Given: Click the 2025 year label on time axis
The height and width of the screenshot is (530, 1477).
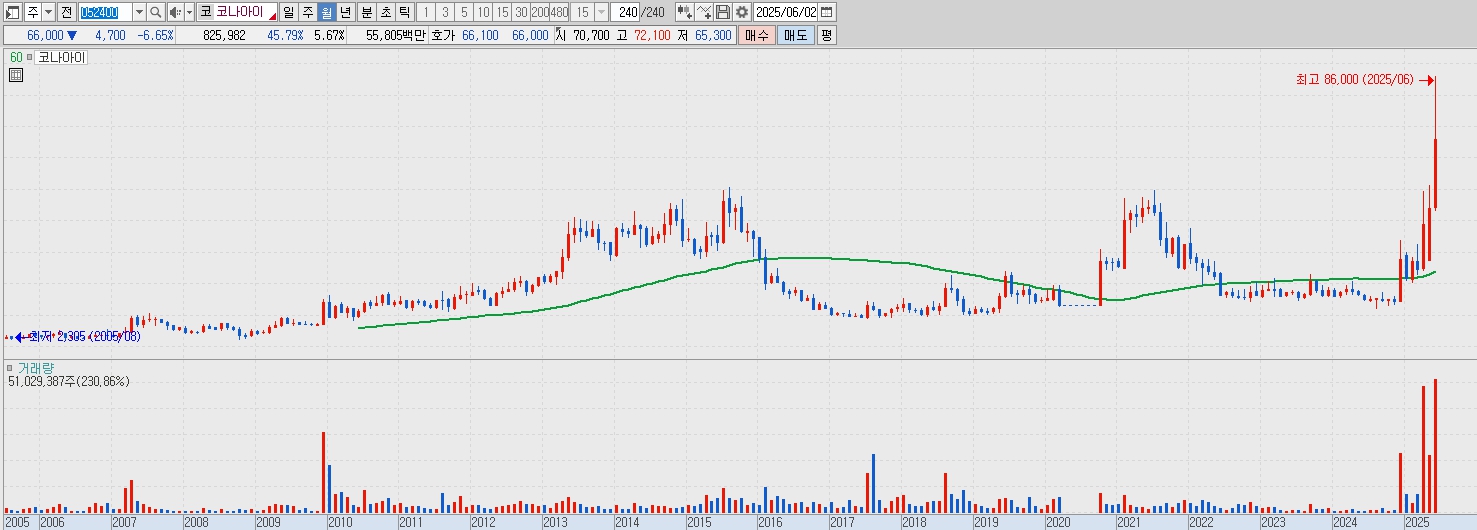Looking at the screenshot, I should 1416,522.
